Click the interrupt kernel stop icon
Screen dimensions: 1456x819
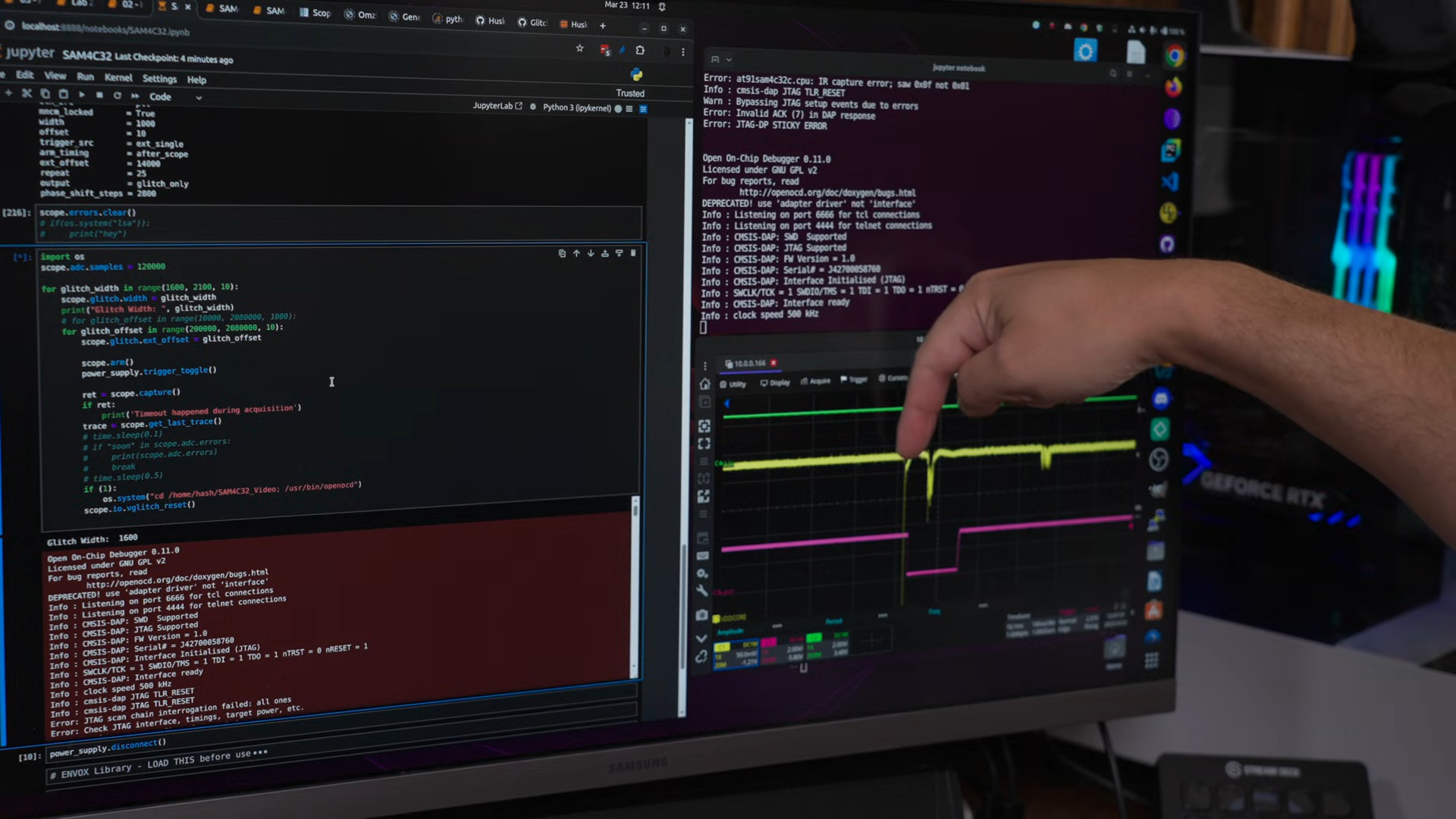99,96
